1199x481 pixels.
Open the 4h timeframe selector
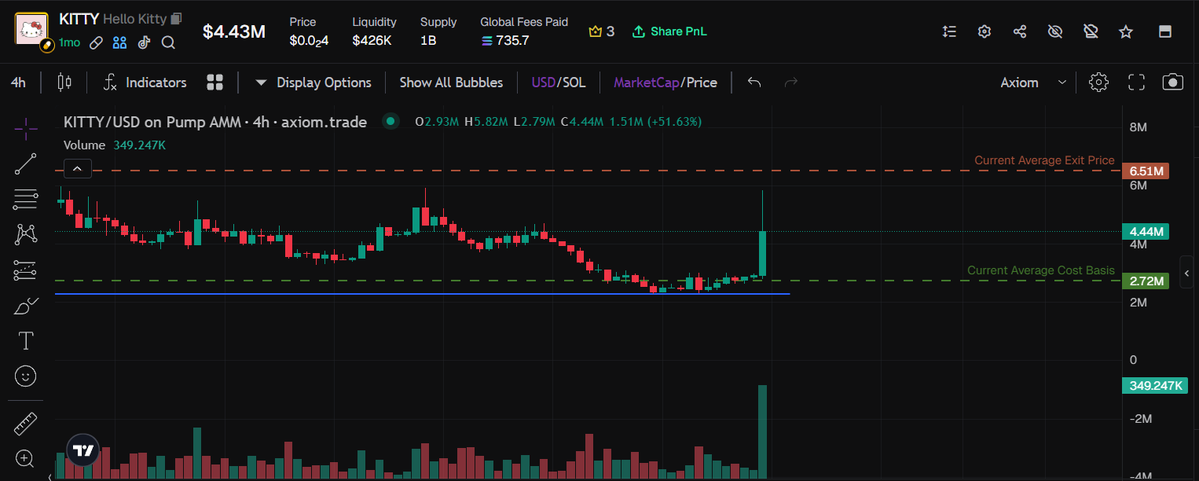point(18,83)
